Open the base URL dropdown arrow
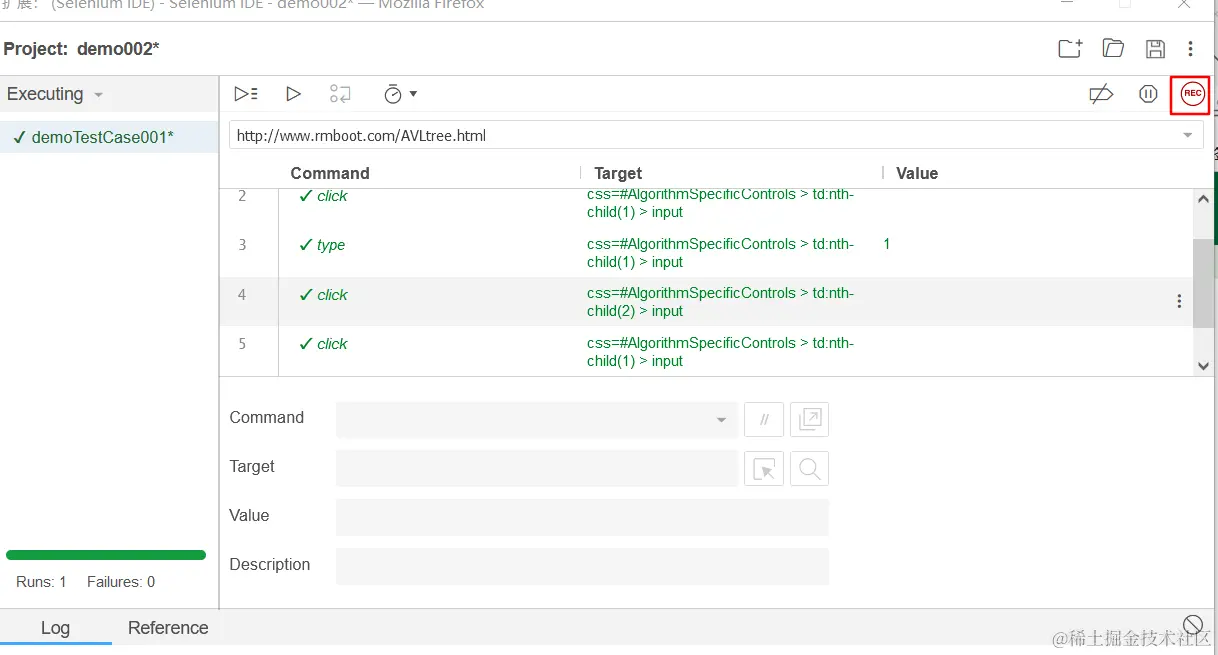The width and height of the screenshot is (1218, 655). point(1188,136)
